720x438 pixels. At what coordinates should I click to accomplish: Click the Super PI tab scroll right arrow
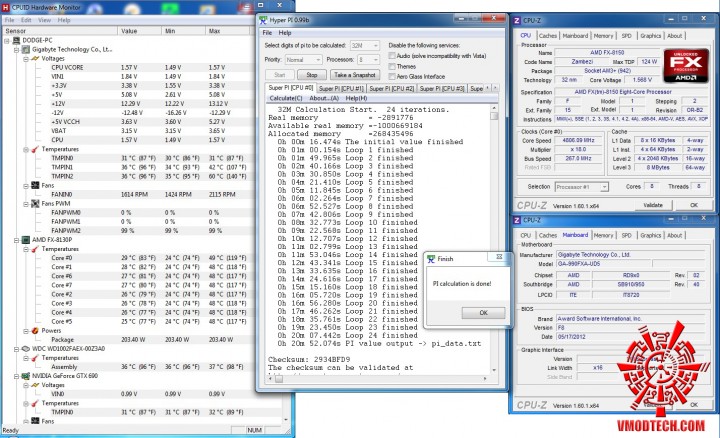click(x=495, y=88)
